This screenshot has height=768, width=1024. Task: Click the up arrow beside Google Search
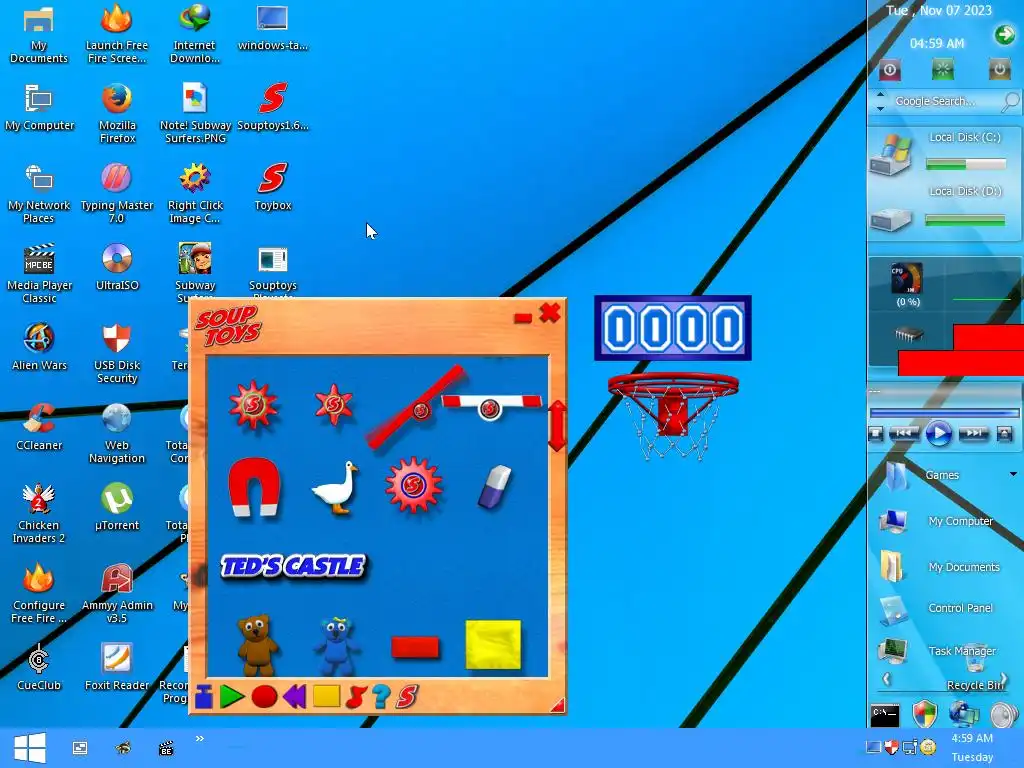pyautogui.click(x=880, y=95)
